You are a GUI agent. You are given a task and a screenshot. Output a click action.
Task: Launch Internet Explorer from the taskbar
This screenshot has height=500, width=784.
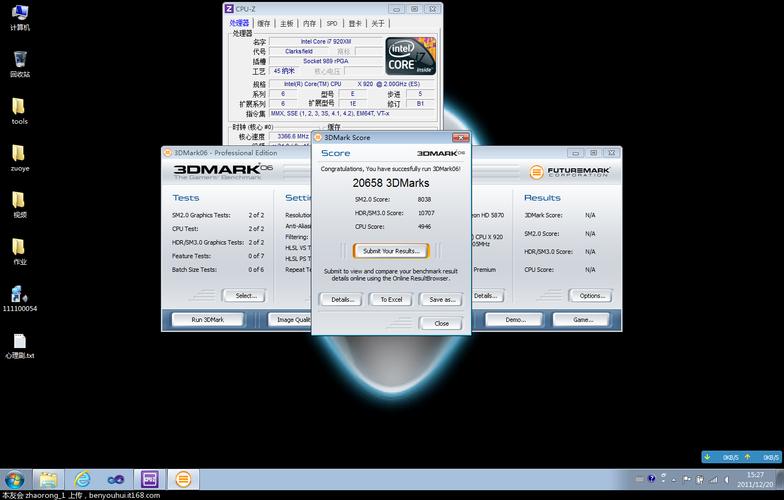(x=82, y=480)
